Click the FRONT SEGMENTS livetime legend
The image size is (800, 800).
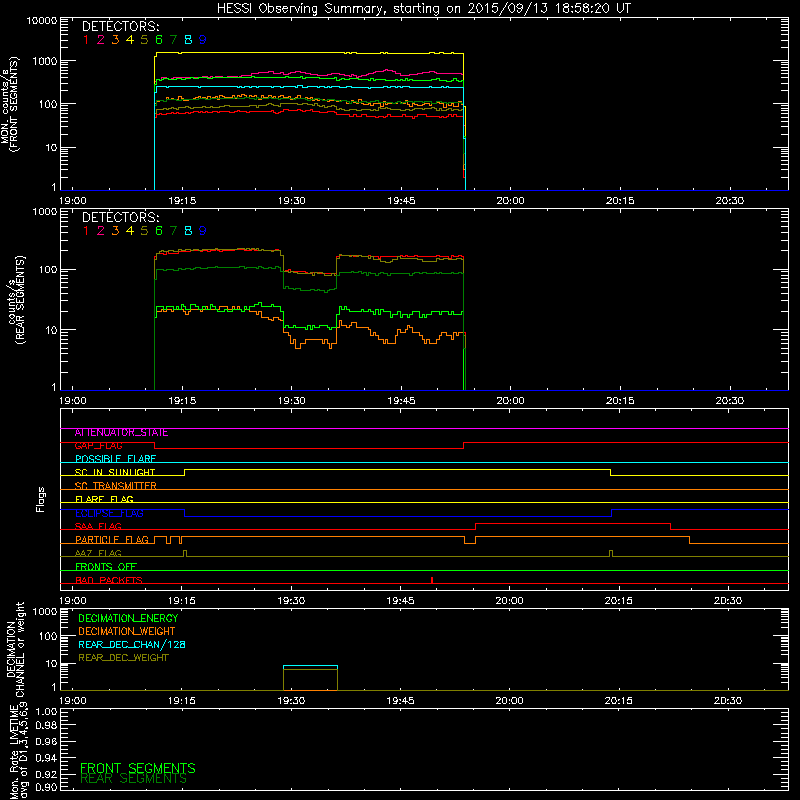[x=138, y=768]
